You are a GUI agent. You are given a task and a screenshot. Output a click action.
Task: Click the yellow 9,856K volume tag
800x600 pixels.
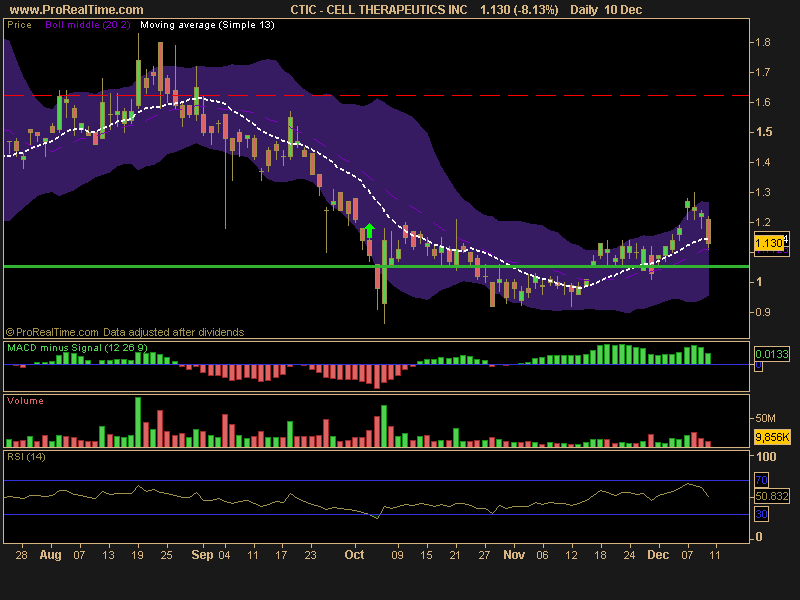pyautogui.click(x=772, y=437)
